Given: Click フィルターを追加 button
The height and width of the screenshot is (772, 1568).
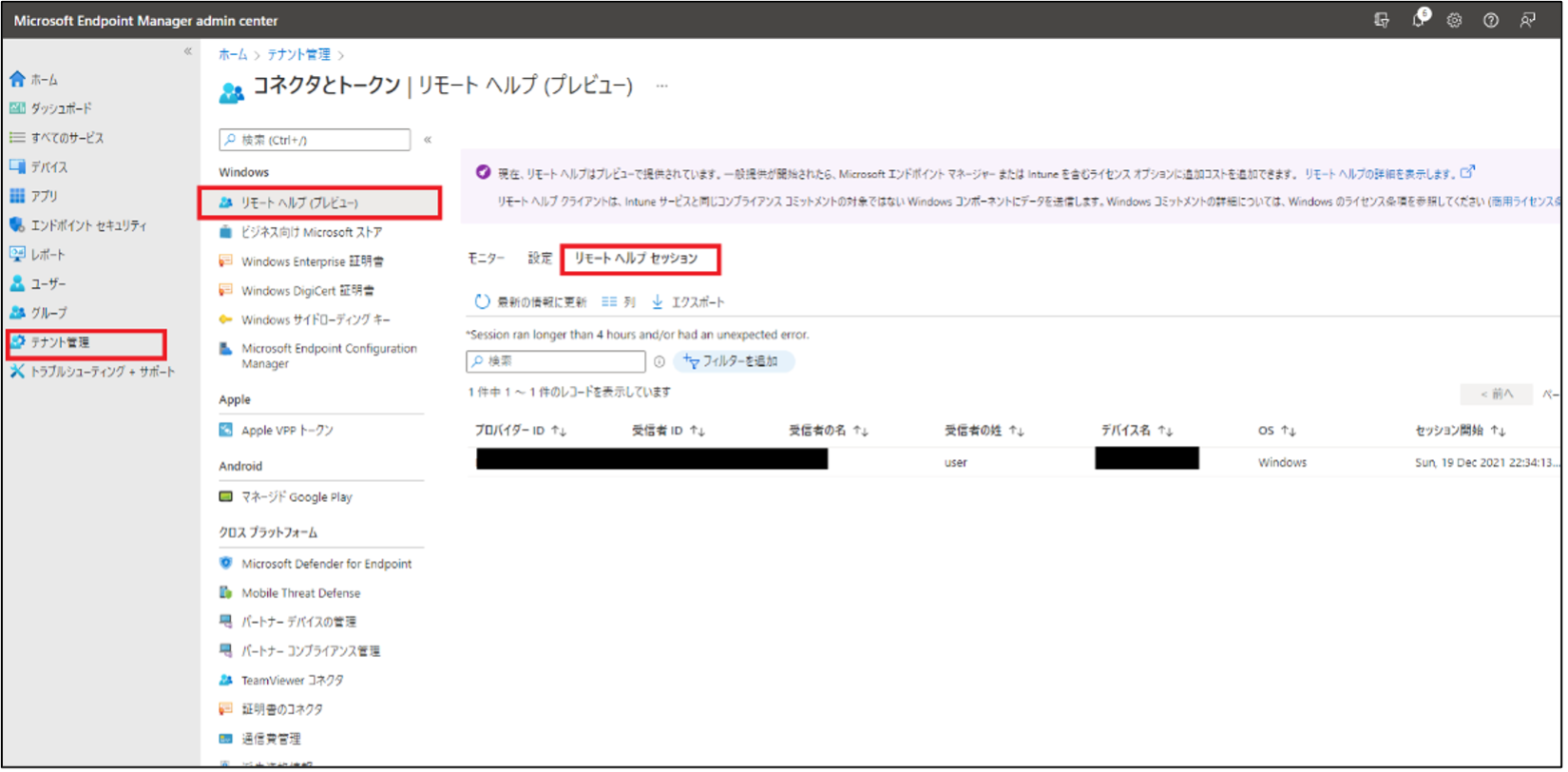Looking at the screenshot, I should [733, 362].
